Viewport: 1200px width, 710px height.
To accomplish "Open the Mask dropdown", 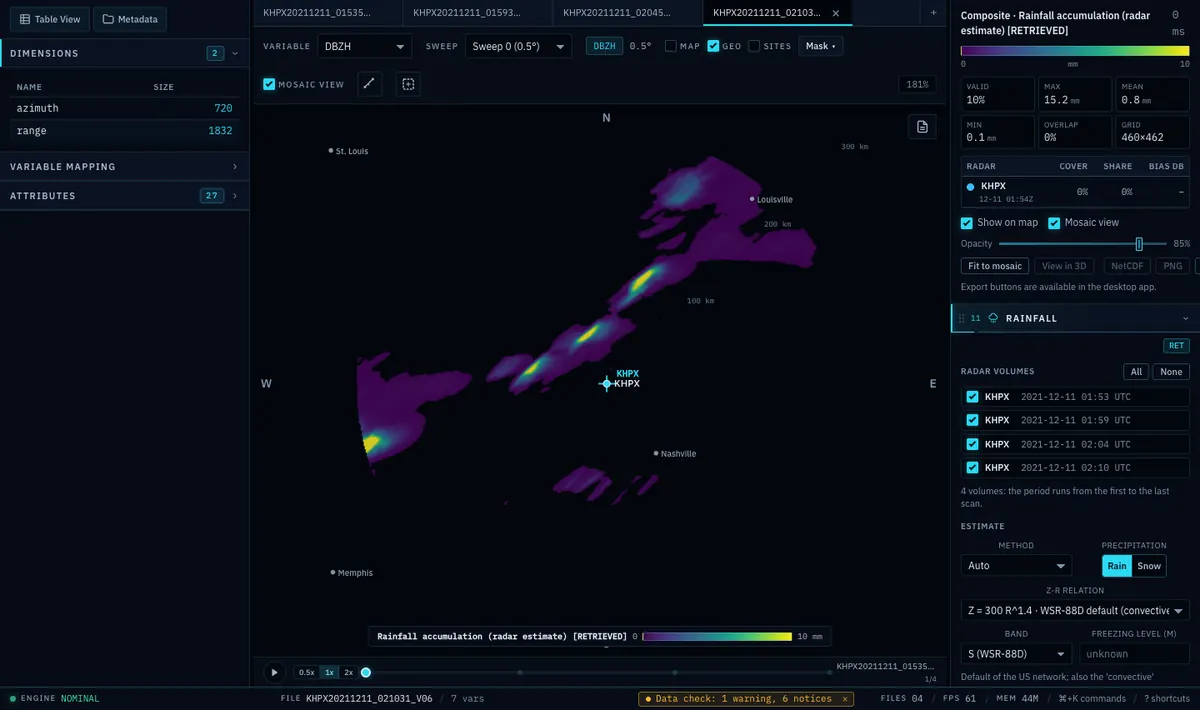I will tap(820, 46).
